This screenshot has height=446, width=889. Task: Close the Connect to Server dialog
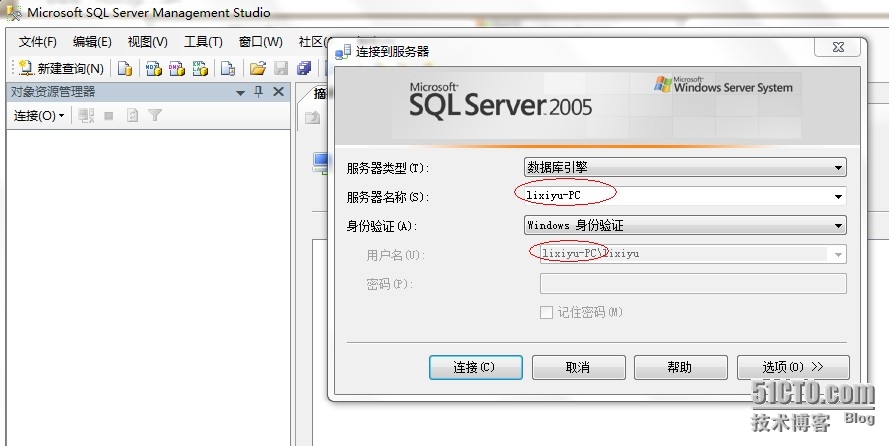pos(838,48)
